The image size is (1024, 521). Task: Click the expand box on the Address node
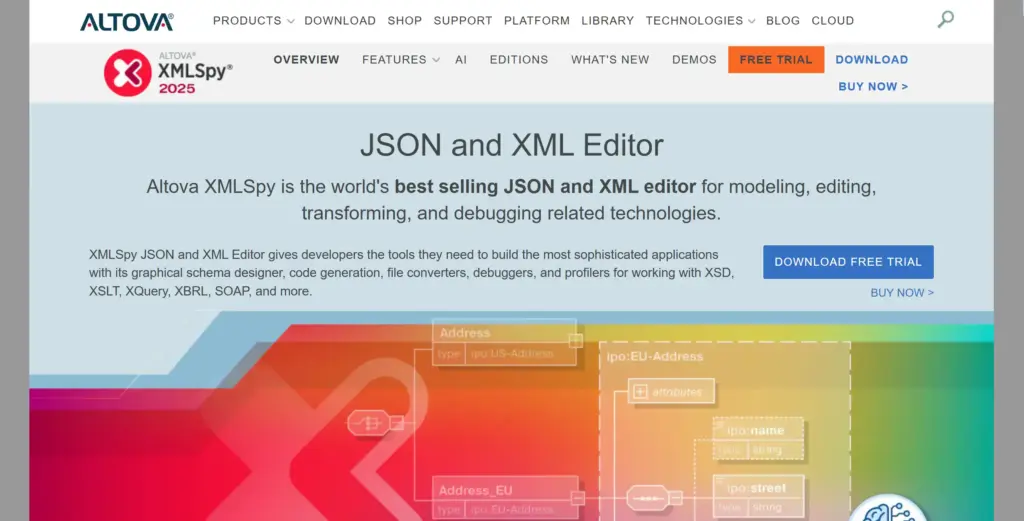click(x=576, y=341)
